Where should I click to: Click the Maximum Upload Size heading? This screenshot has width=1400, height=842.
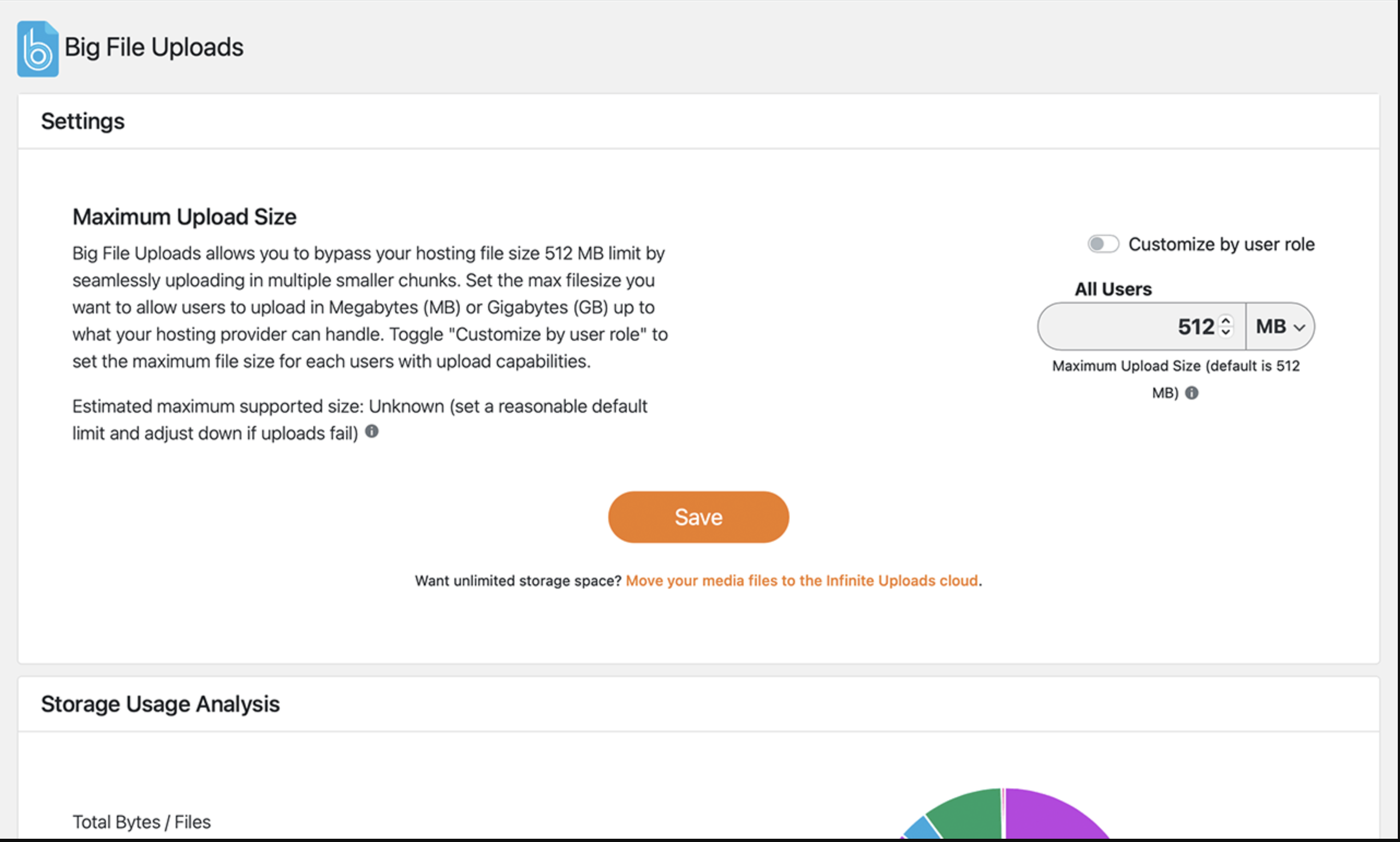click(x=185, y=217)
